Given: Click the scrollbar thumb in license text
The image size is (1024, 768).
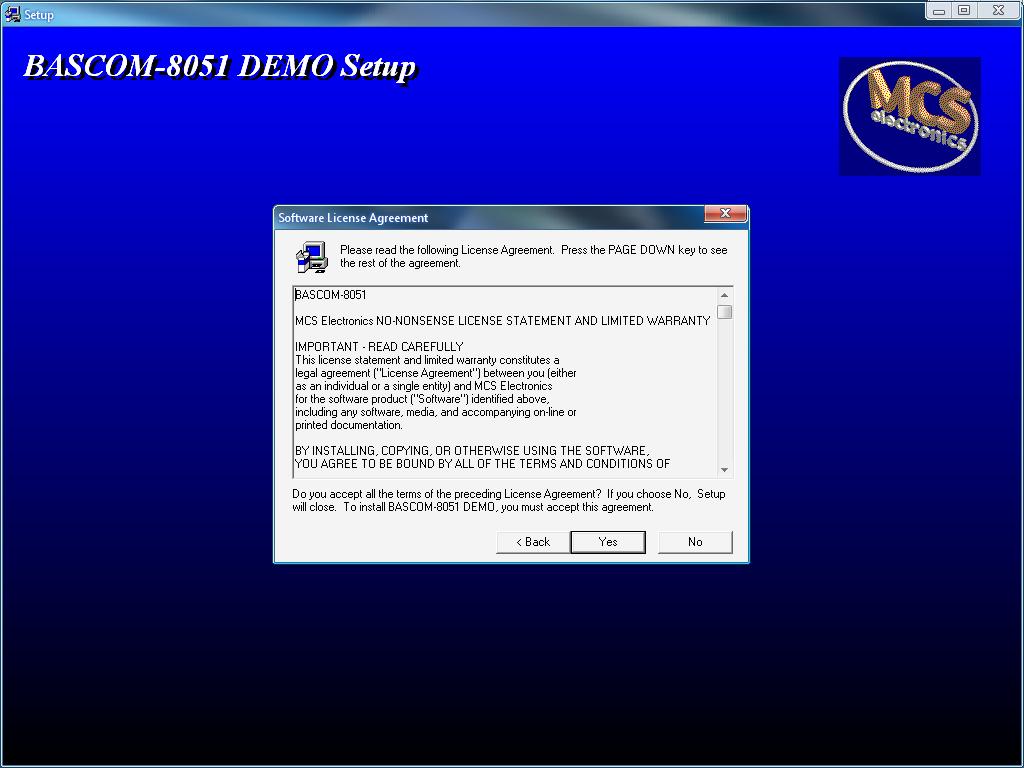Looking at the screenshot, I should coord(724,312).
